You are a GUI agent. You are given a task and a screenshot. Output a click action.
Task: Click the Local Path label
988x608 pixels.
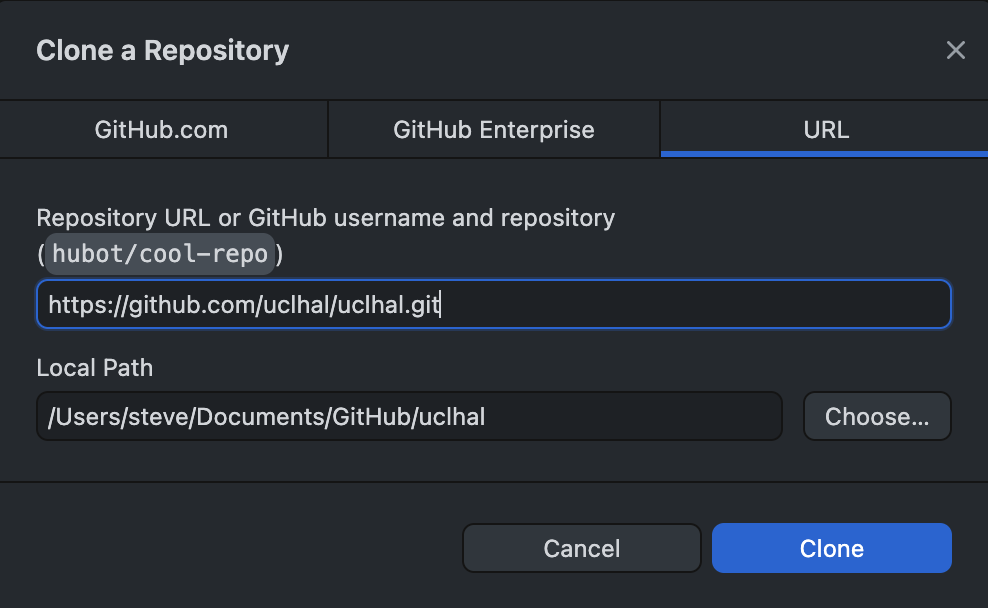(x=94, y=368)
